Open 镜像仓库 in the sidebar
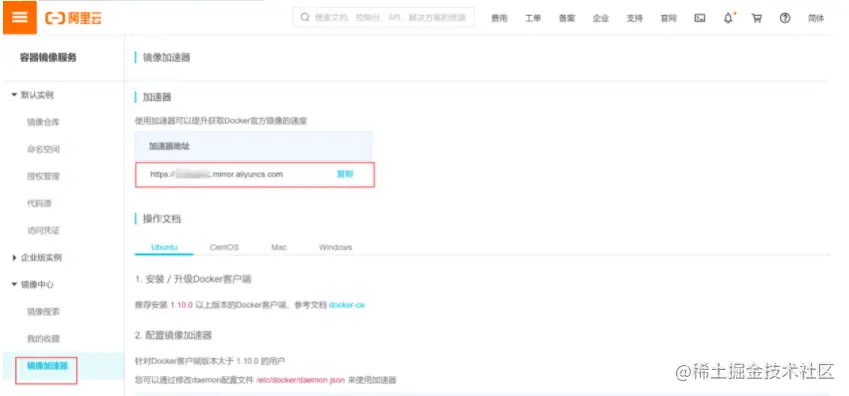This screenshot has height=396, width=849. 43,122
